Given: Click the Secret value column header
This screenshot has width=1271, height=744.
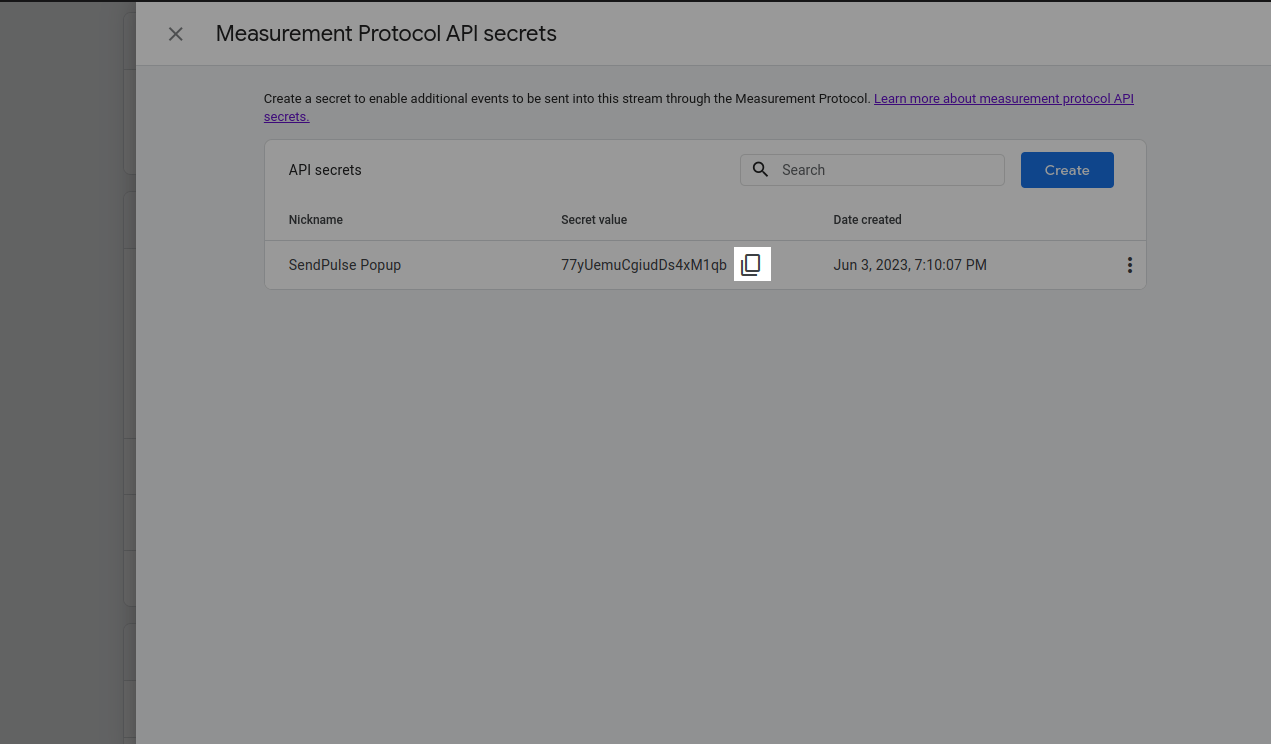Looking at the screenshot, I should point(594,220).
